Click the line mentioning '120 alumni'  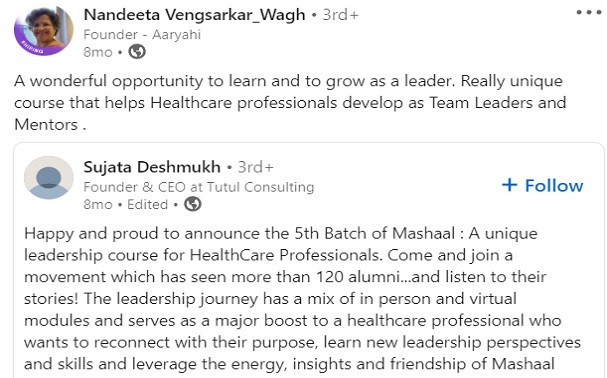tap(285, 277)
